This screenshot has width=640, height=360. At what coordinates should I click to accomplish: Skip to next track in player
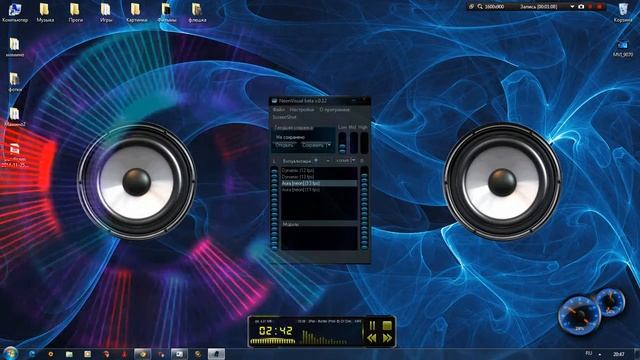(387, 338)
